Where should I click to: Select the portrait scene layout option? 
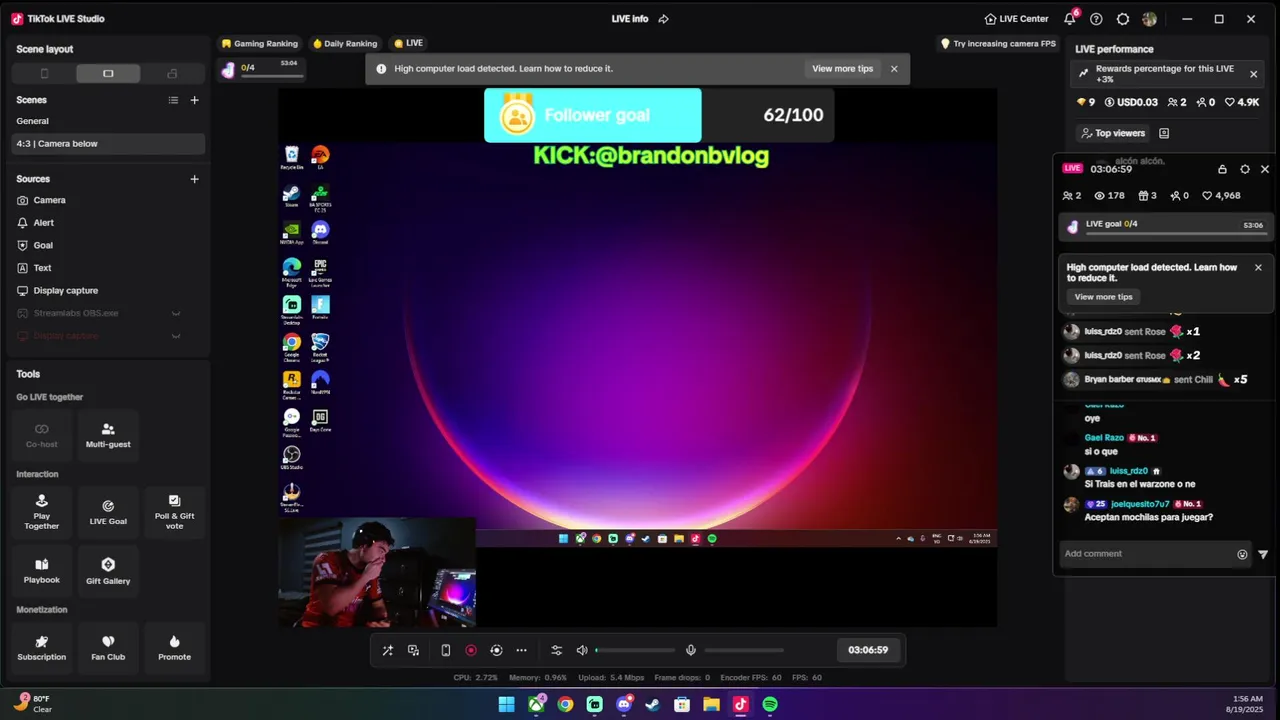(x=44, y=73)
